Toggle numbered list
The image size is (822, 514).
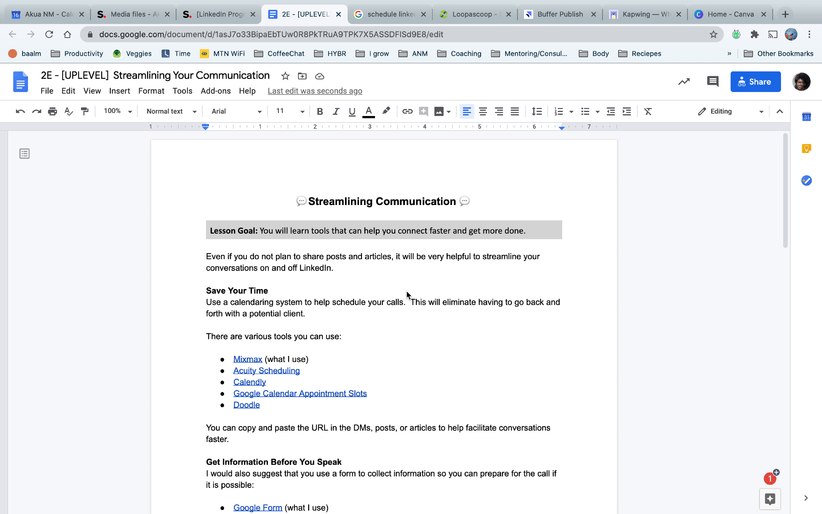point(559,111)
